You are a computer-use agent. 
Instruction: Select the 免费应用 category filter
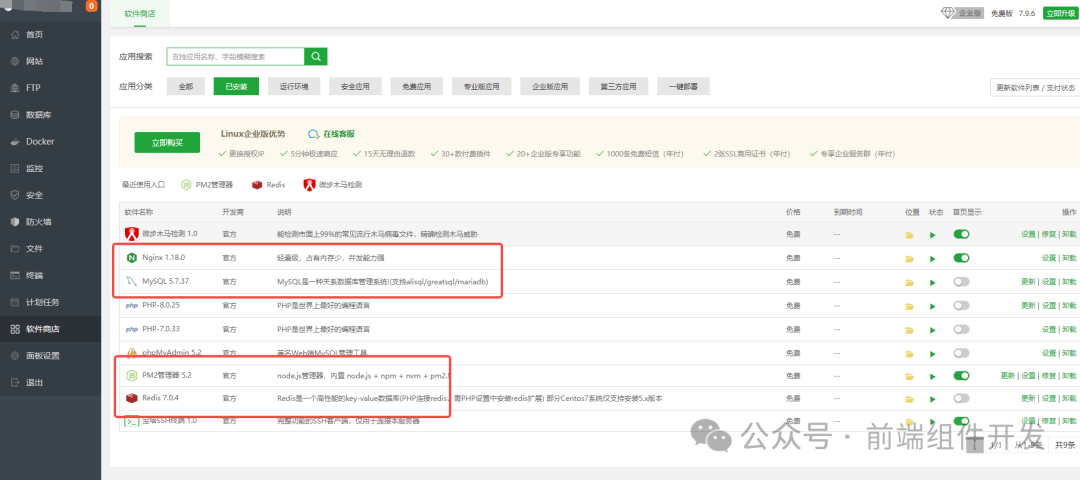pos(416,86)
